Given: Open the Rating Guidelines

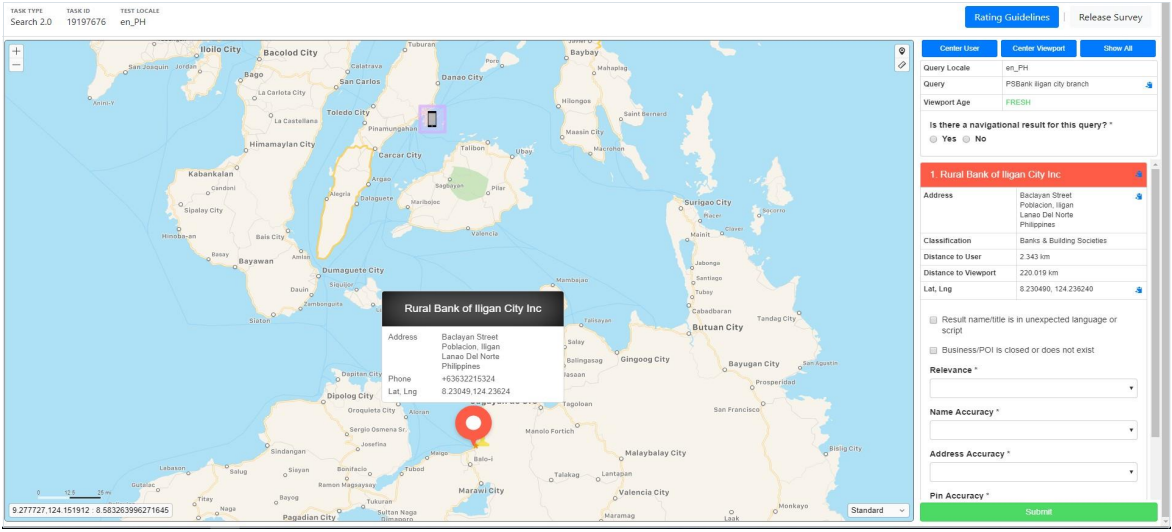Looking at the screenshot, I should coord(1012,17).
